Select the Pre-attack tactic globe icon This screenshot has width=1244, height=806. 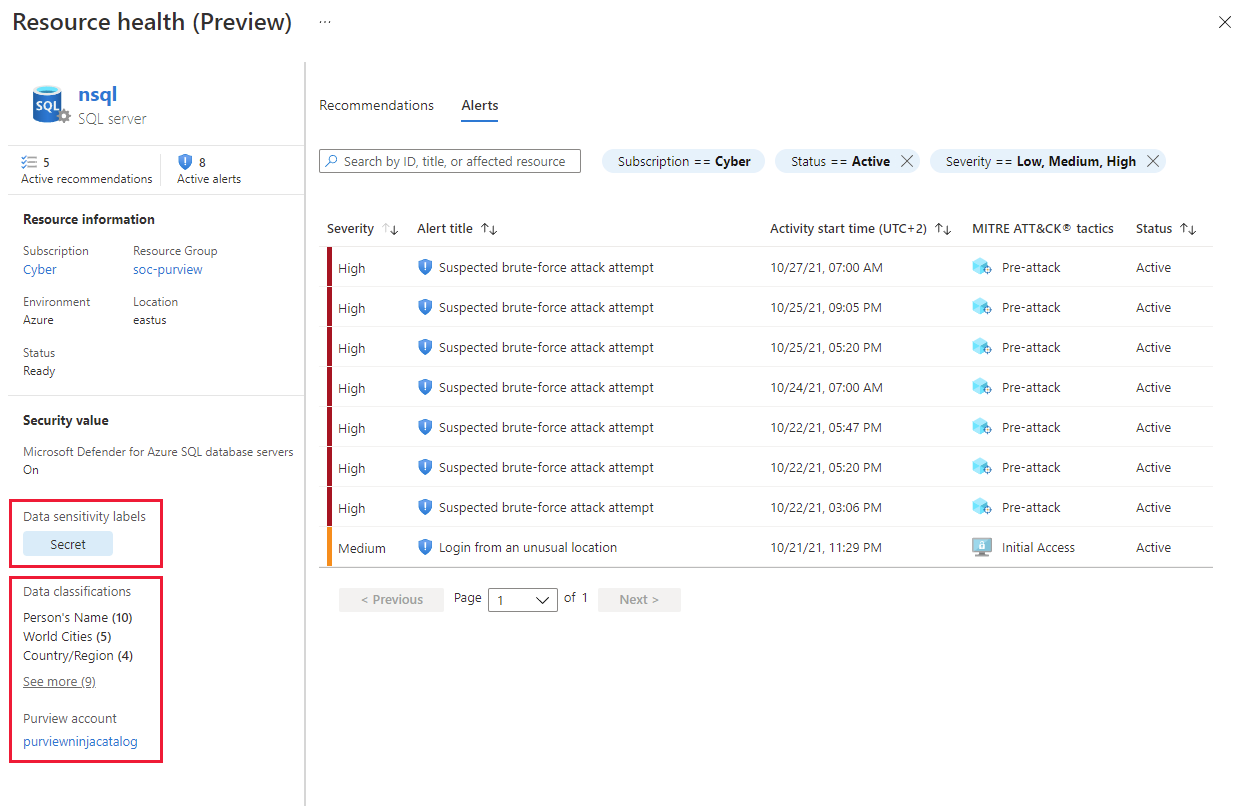980,267
